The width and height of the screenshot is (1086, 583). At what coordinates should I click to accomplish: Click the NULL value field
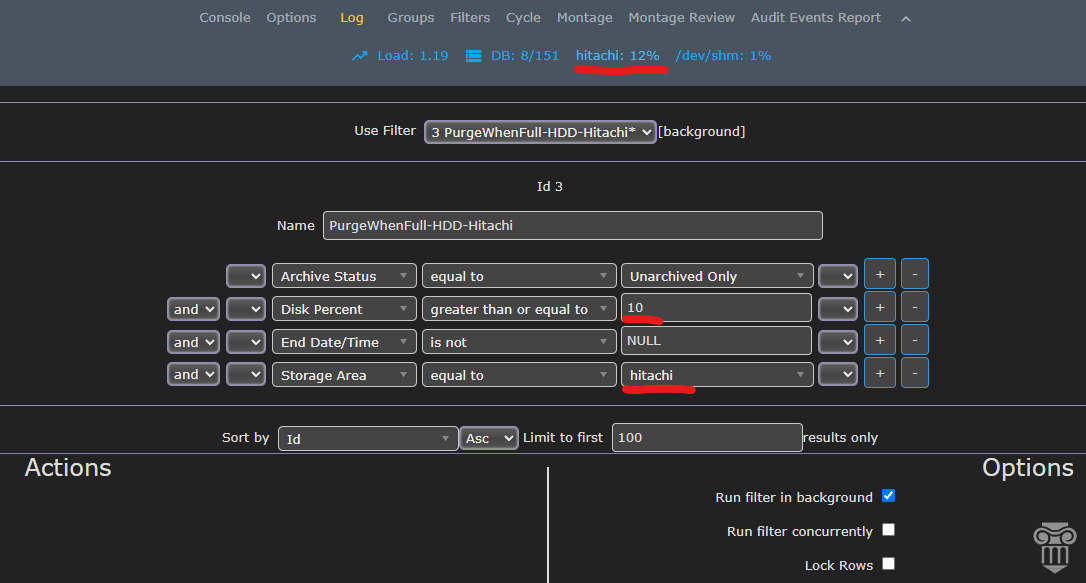pyautogui.click(x=716, y=340)
